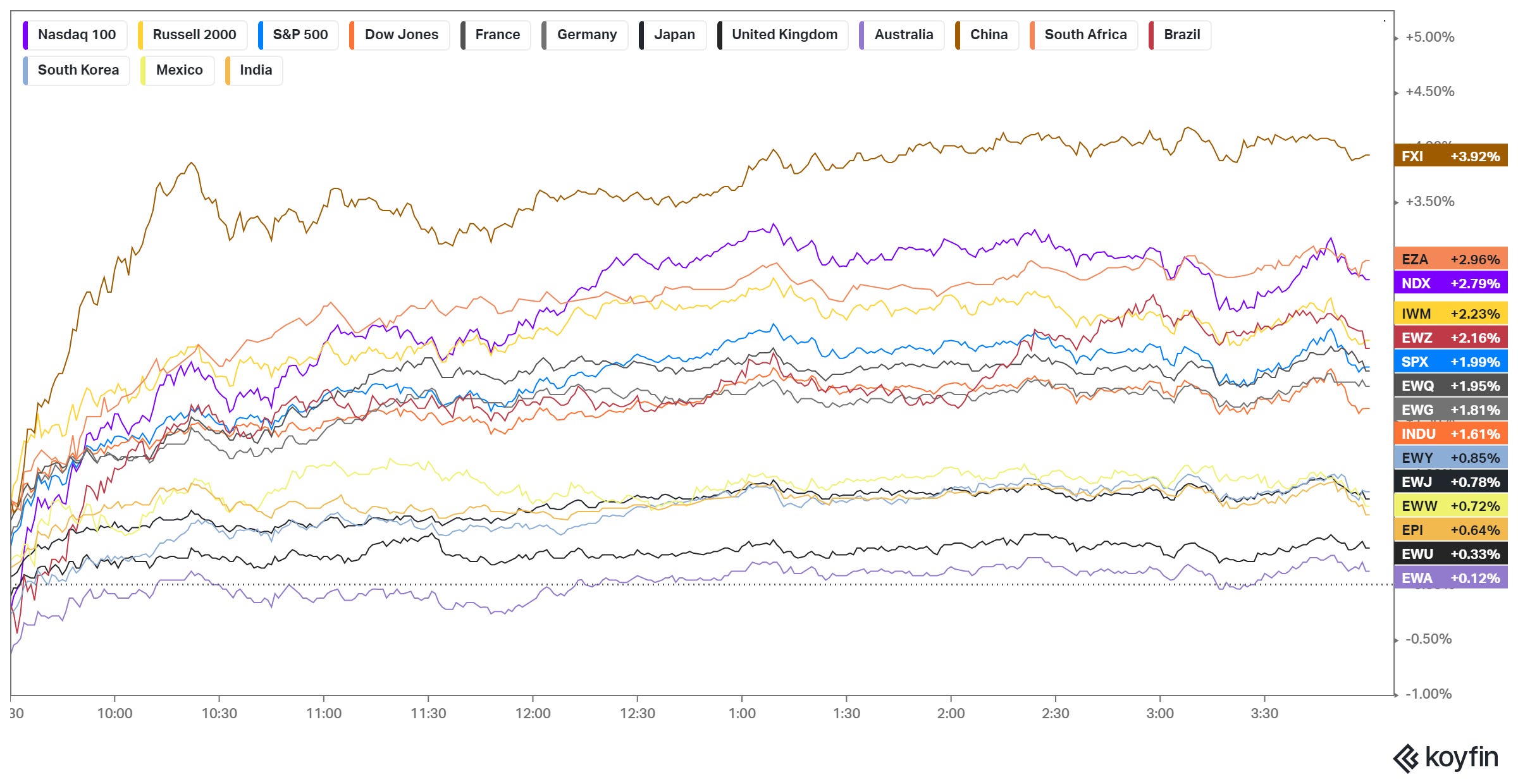The height and width of the screenshot is (784, 1518).
Task: Select the EWU +0.33% price tag
Action: (1450, 554)
